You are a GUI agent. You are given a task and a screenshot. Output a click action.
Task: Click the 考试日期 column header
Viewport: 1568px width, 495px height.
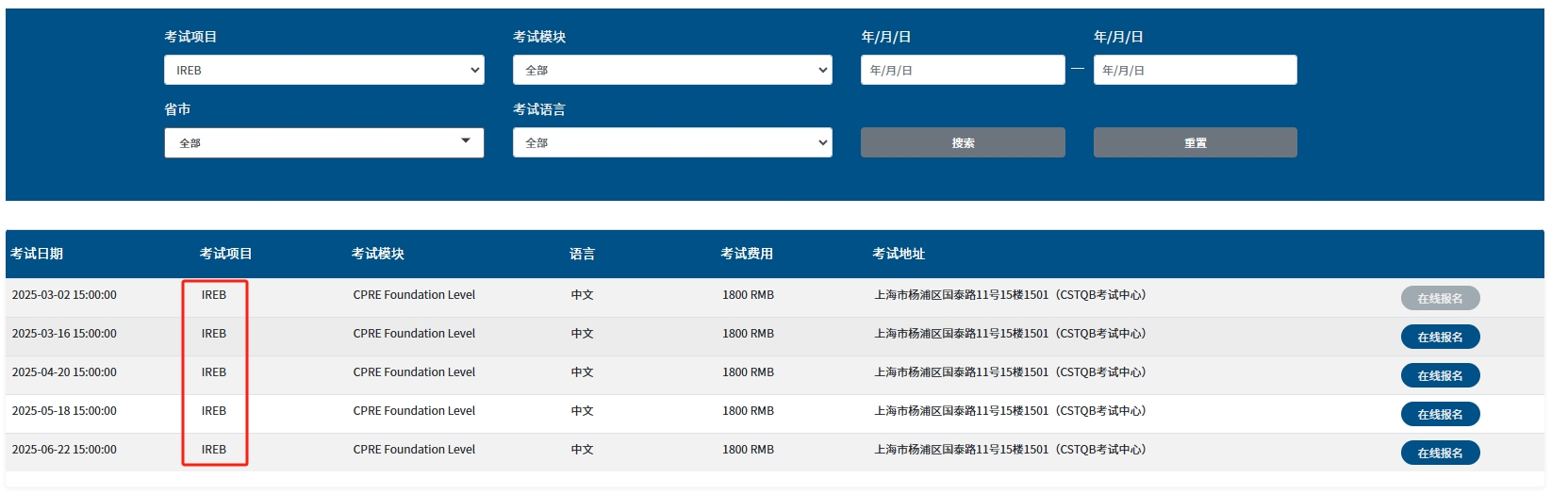tap(37, 254)
